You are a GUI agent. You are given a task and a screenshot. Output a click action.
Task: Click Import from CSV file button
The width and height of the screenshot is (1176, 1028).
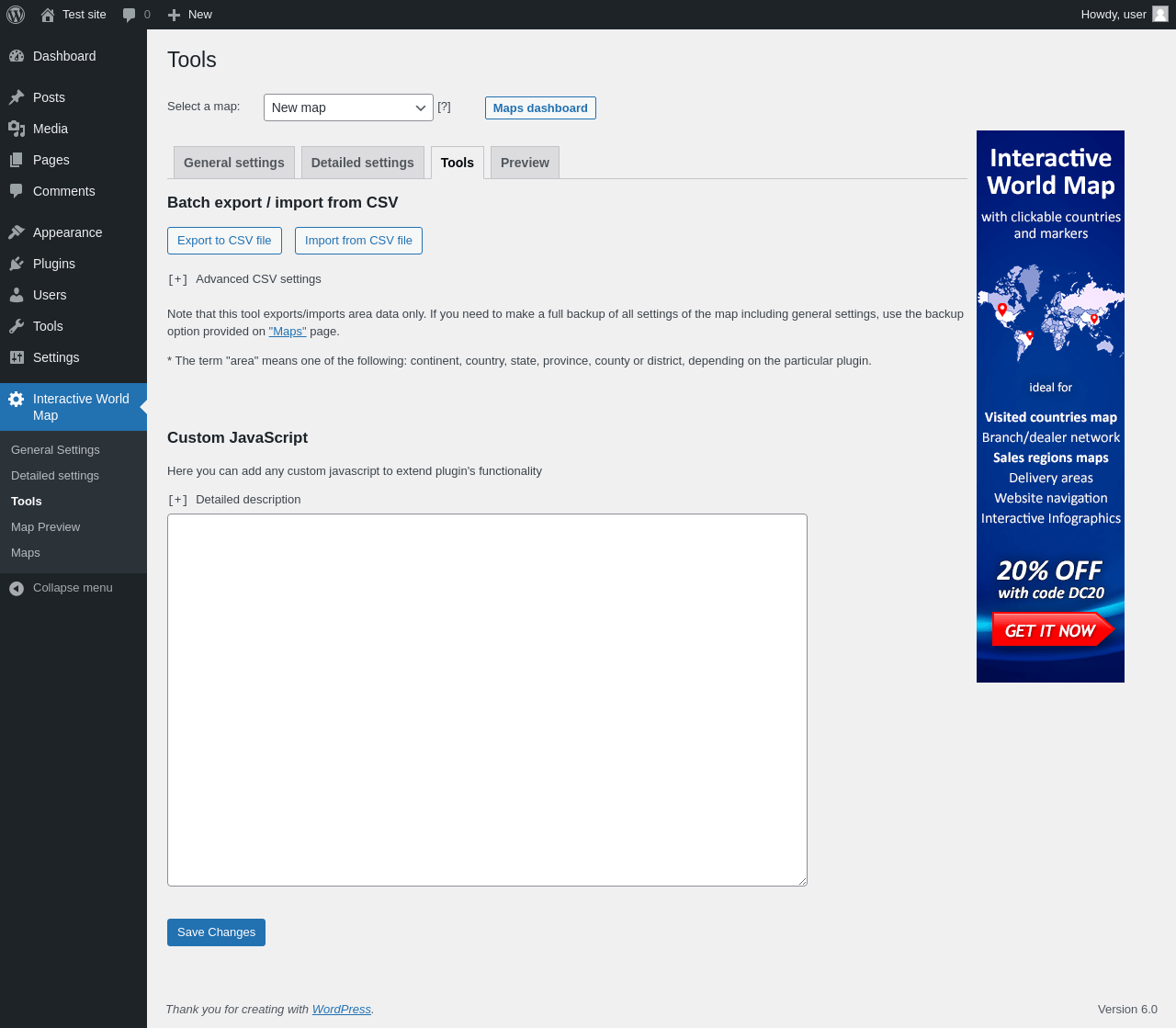[x=358, y=241]
